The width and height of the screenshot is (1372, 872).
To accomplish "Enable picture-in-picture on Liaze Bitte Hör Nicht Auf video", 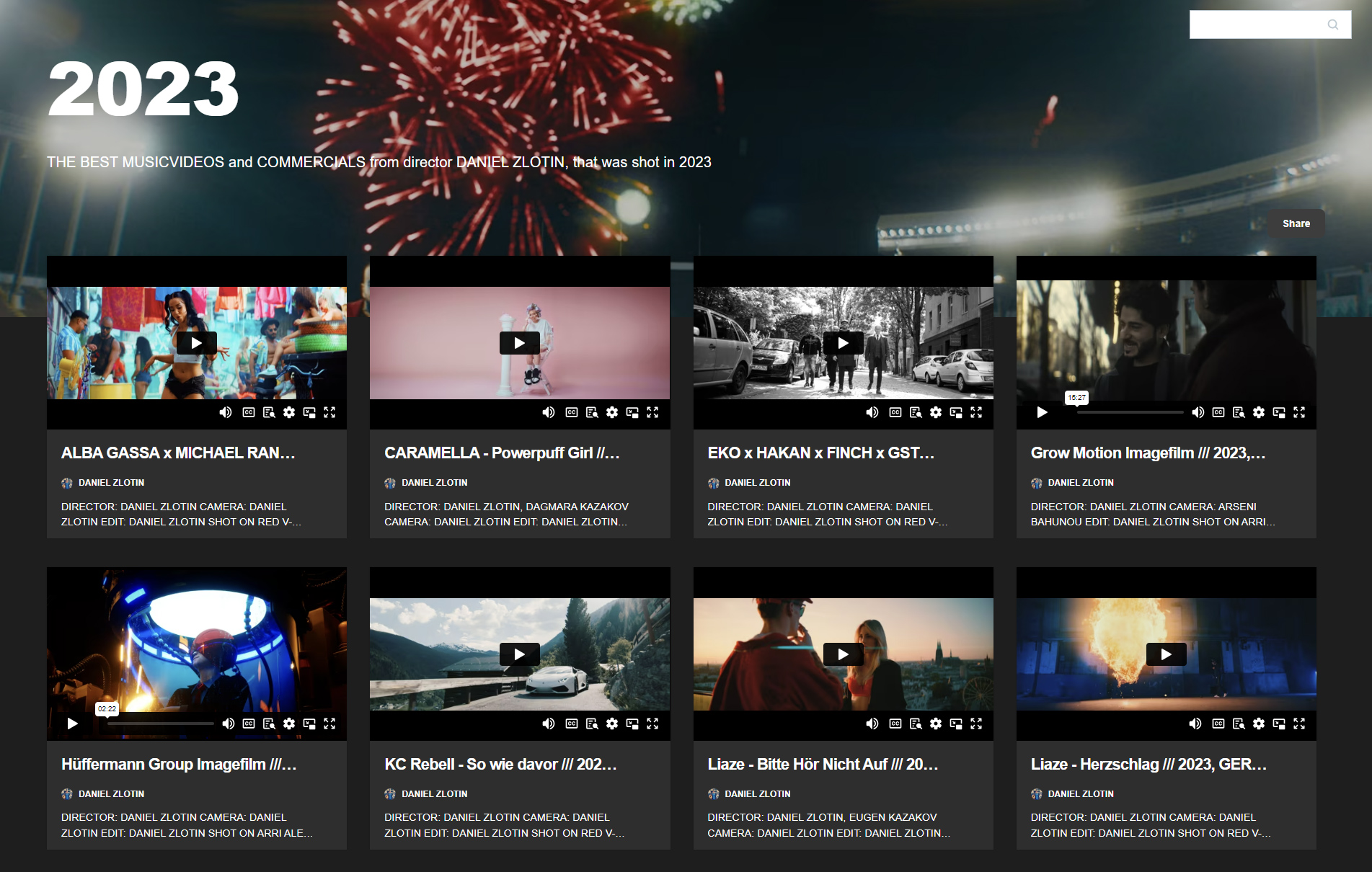I will 956,724.
